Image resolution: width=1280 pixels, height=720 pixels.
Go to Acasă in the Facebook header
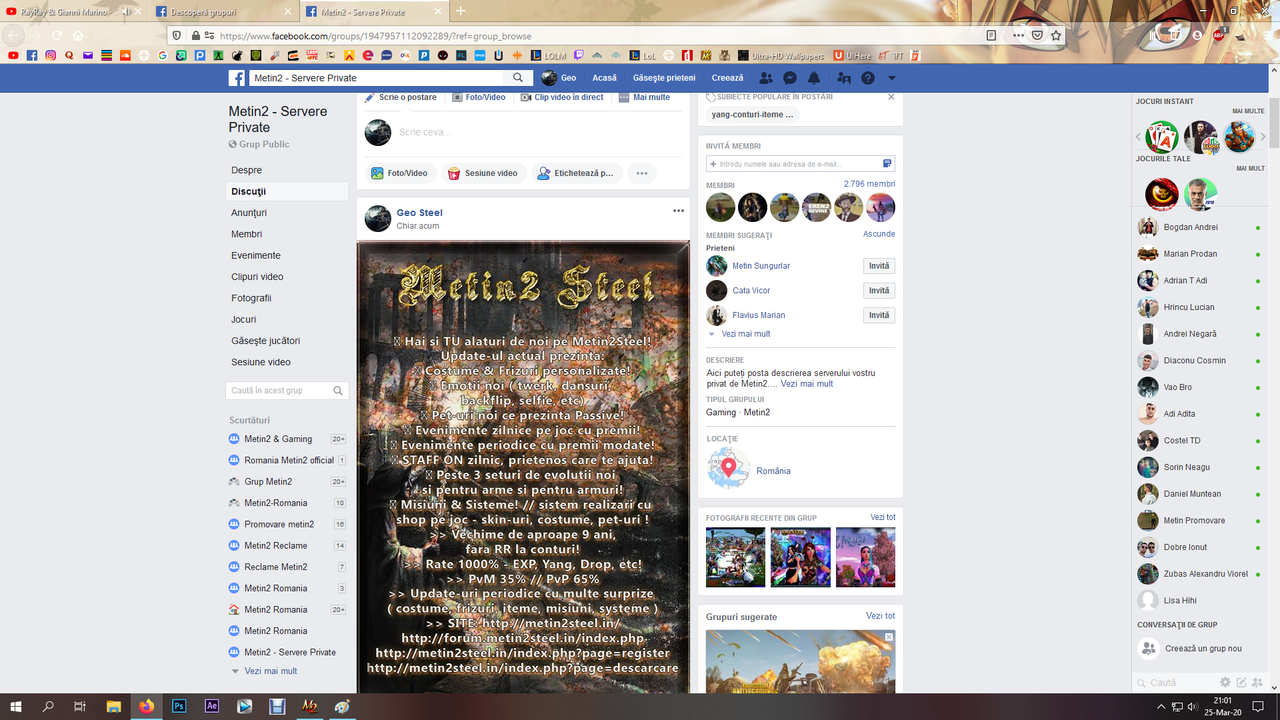click(604, 78)
